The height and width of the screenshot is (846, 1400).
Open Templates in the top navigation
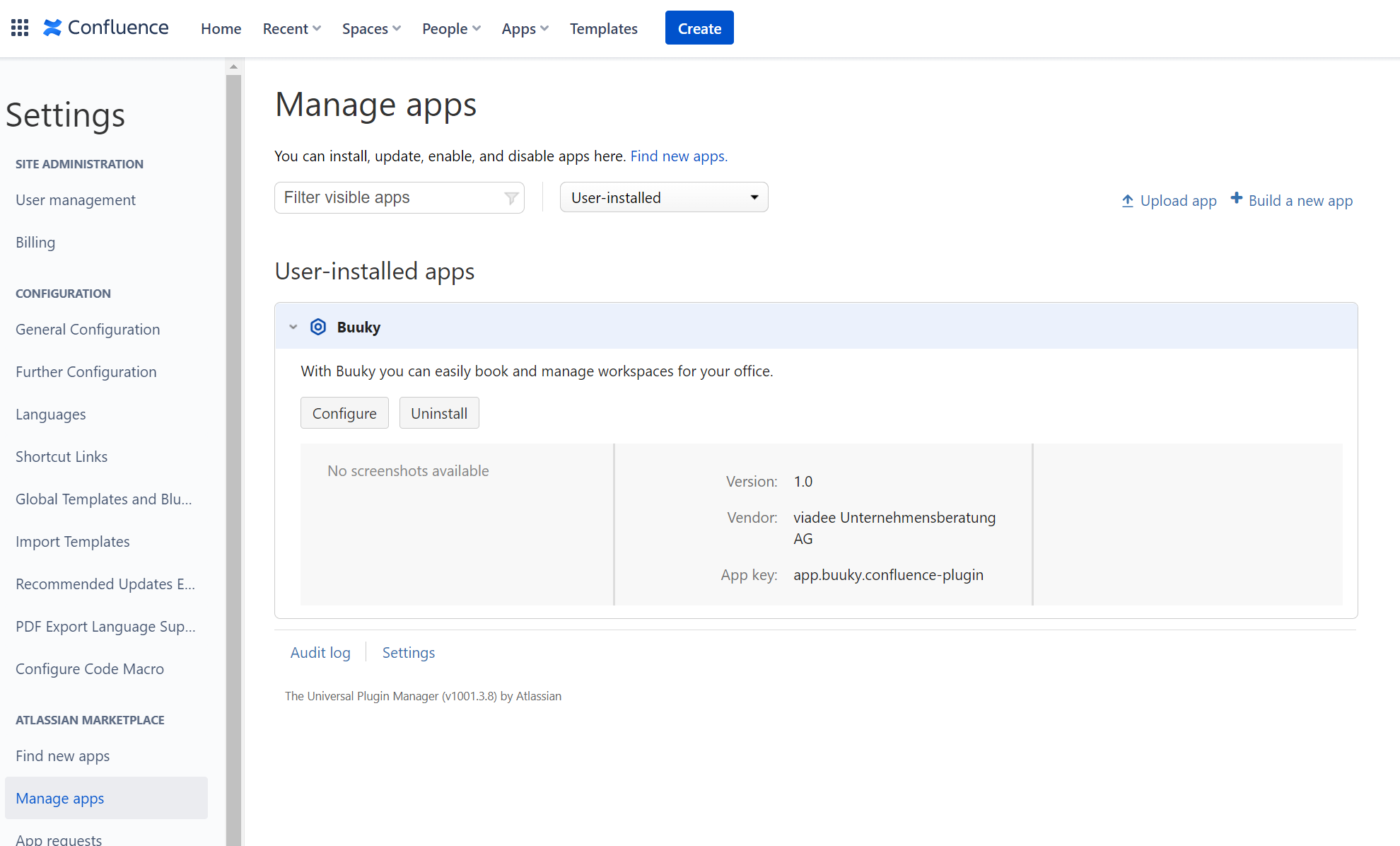pos(604,28)
